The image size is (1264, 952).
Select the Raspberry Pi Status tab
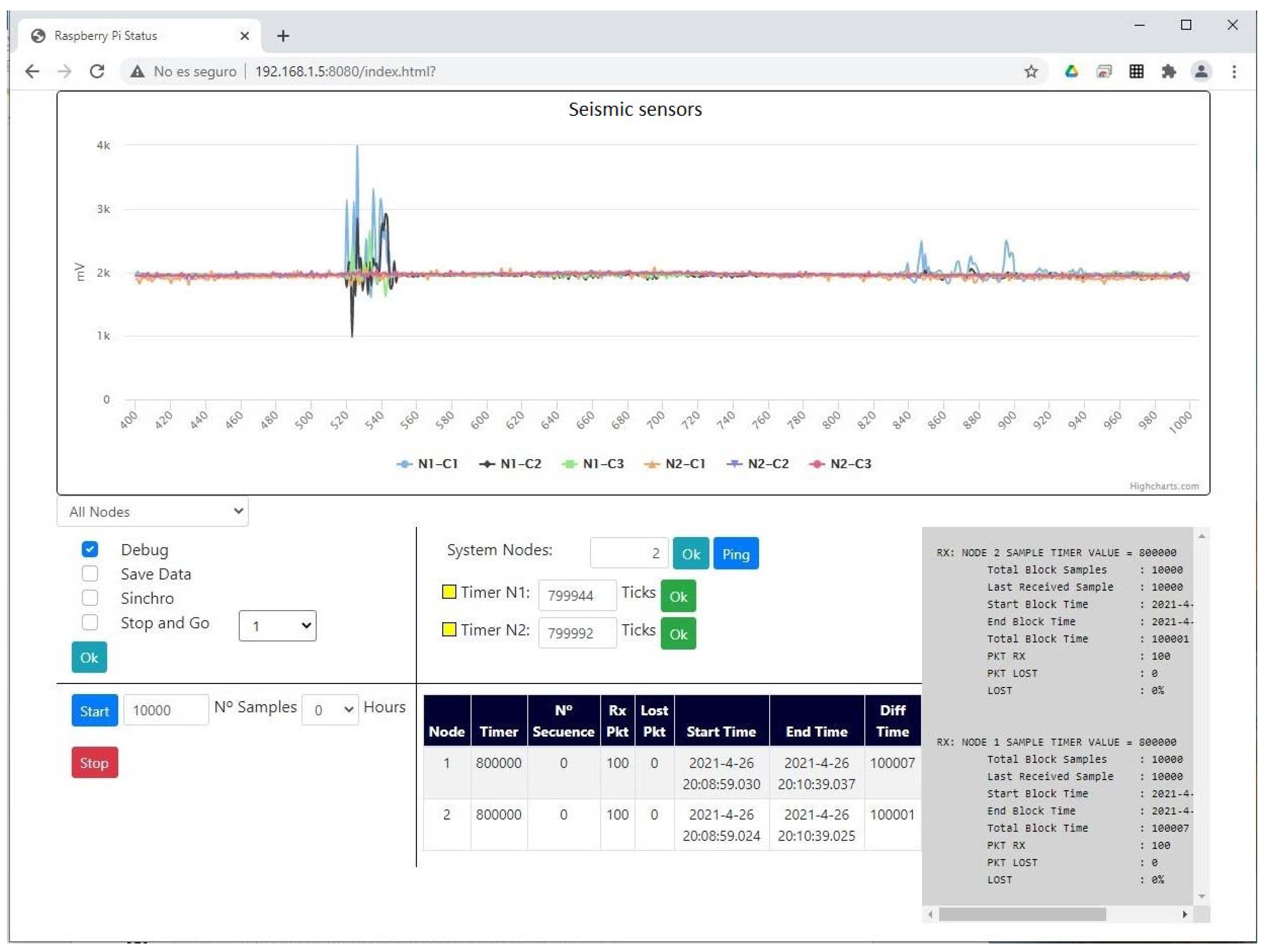point(106,36)
